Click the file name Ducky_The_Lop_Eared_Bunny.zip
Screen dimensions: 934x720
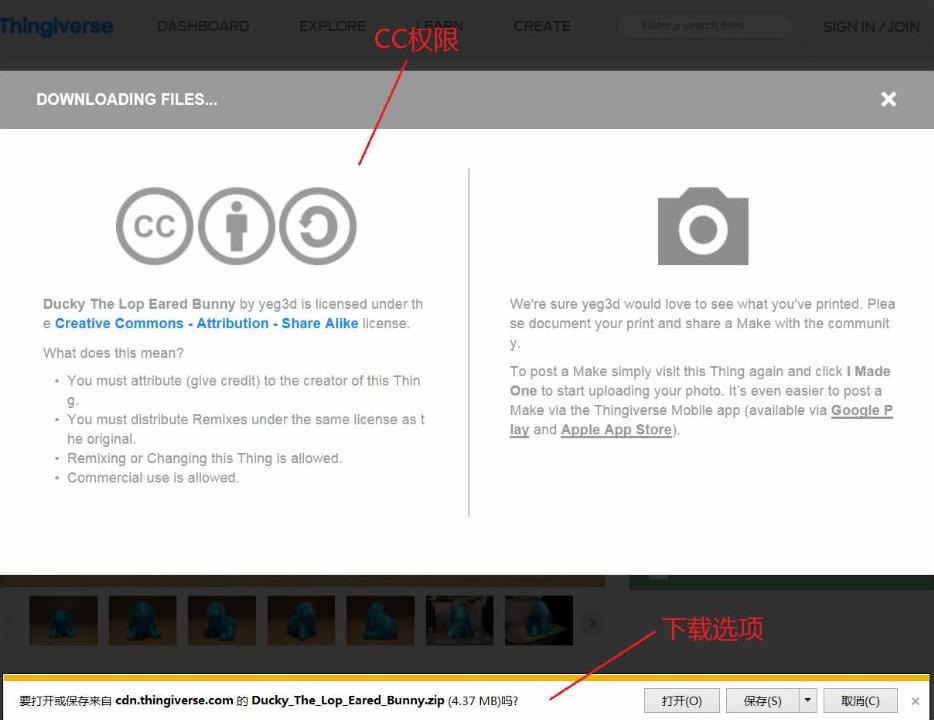(x=348, y=700)
